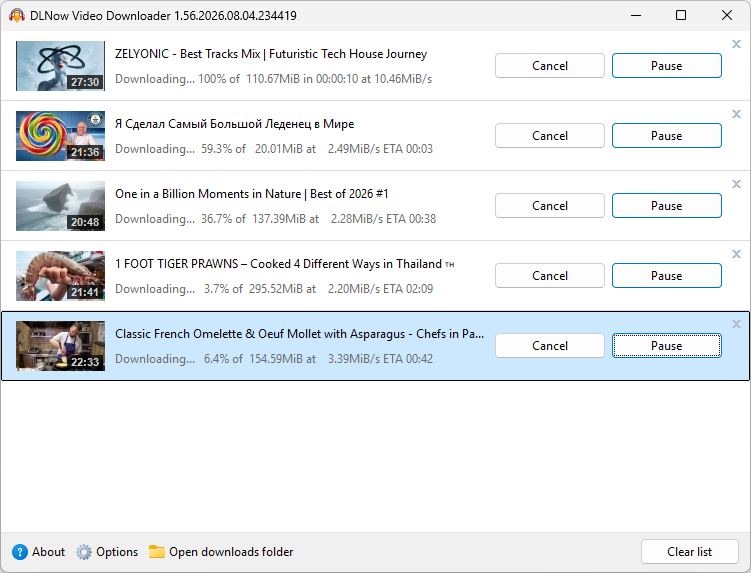751x573 pixels.
Task: Click status 3.7% of 295.52MiB
Action: pyautogui.click(x=273, y=289)
